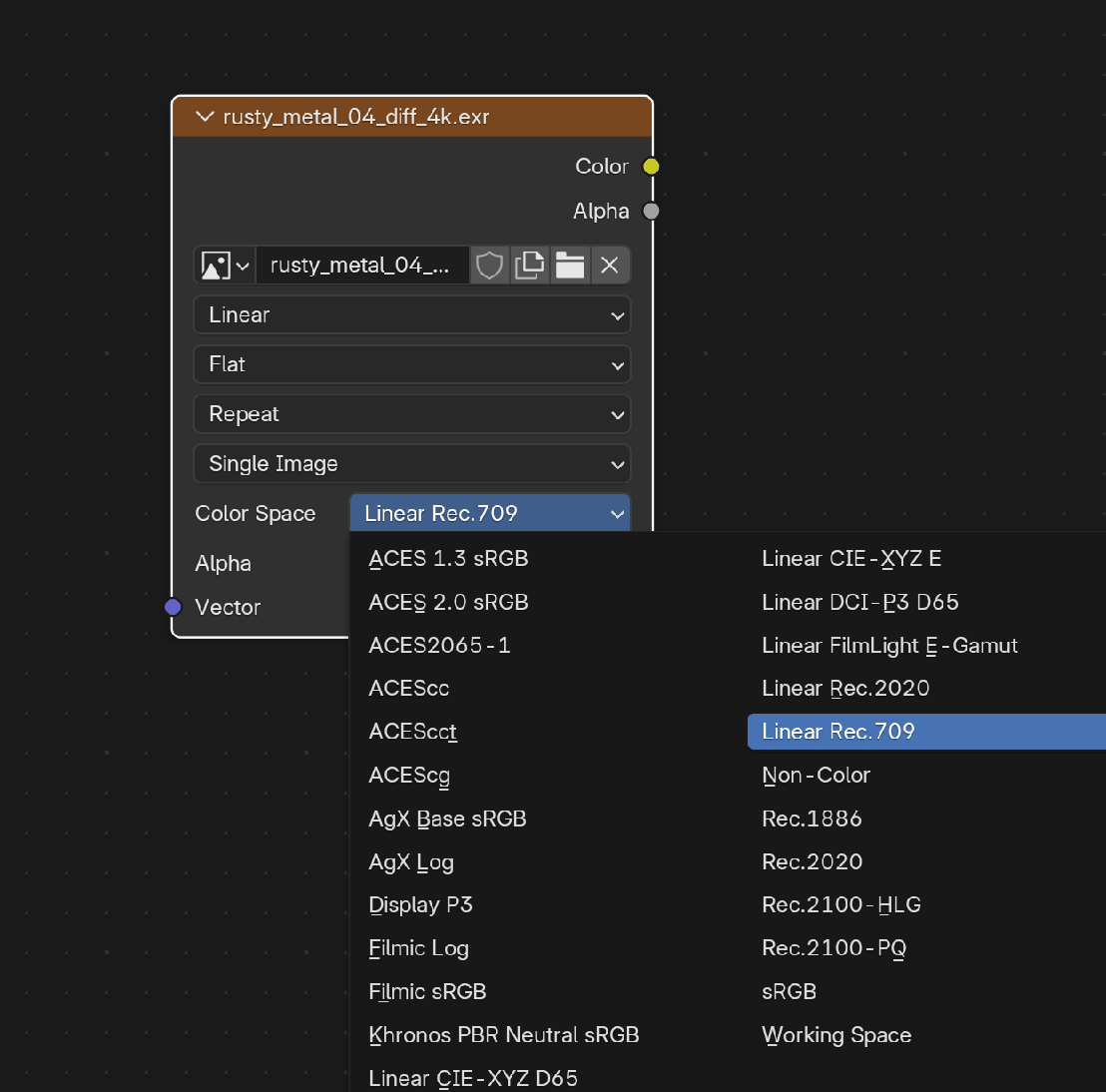Select ACEScg color space option

[x=409, y=775]
